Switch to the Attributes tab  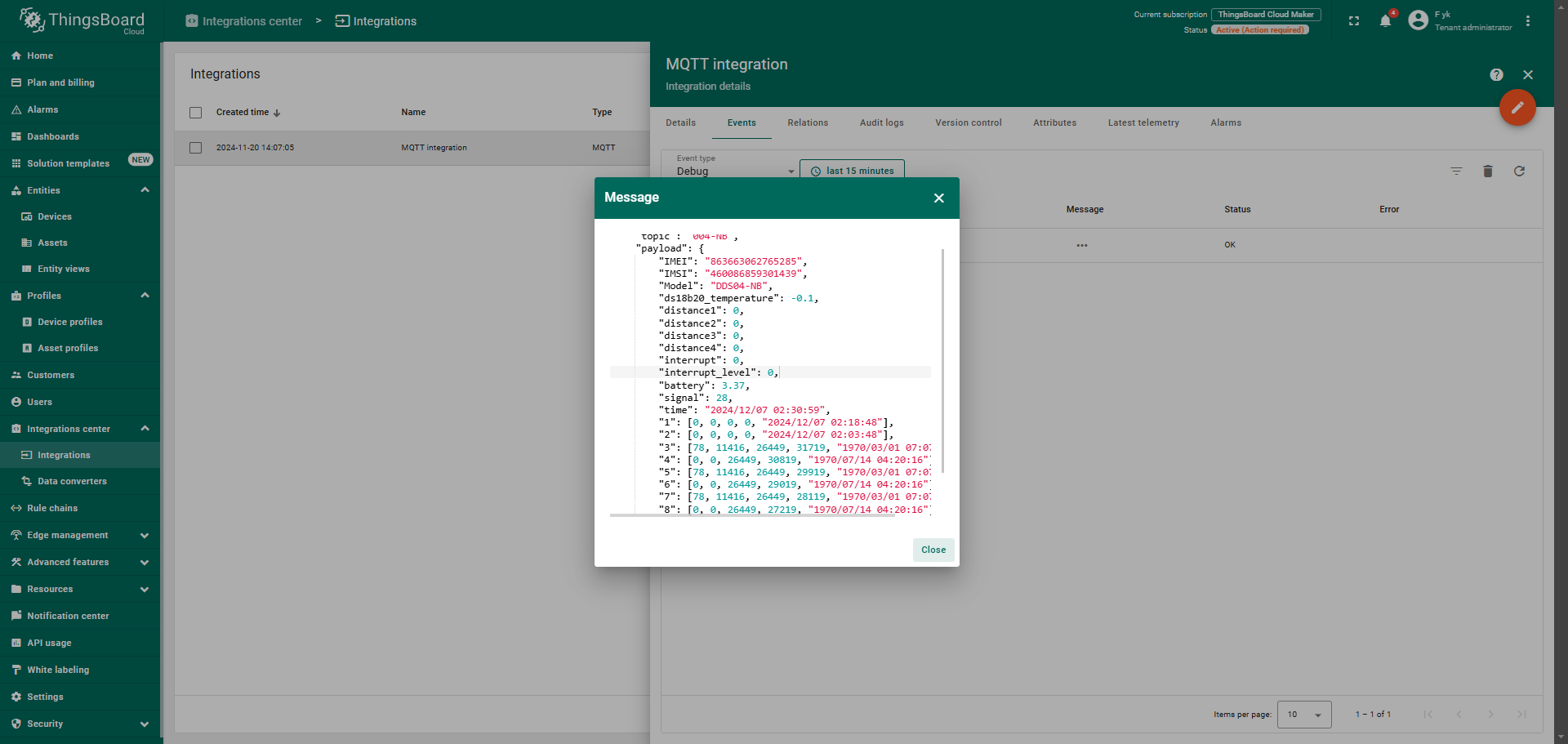(x=1055, y=123)
